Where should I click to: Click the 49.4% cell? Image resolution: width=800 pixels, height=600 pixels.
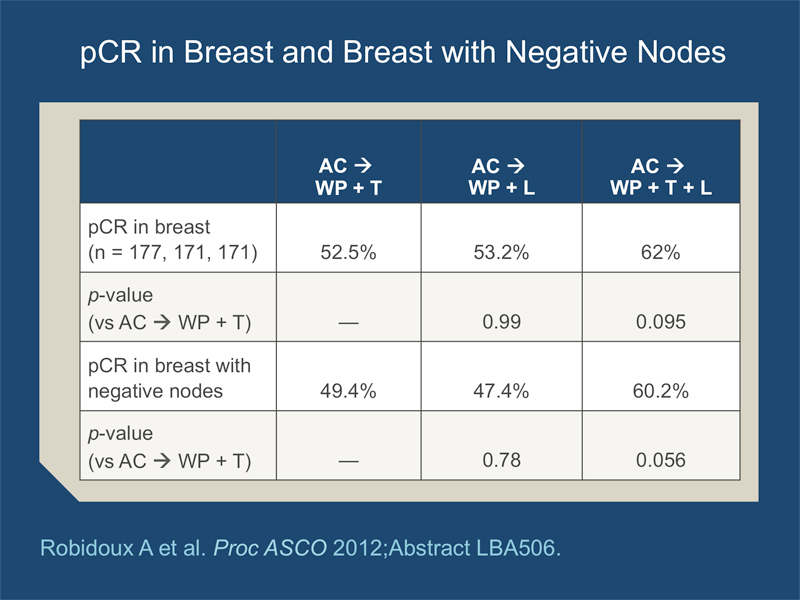click(348, 392)
